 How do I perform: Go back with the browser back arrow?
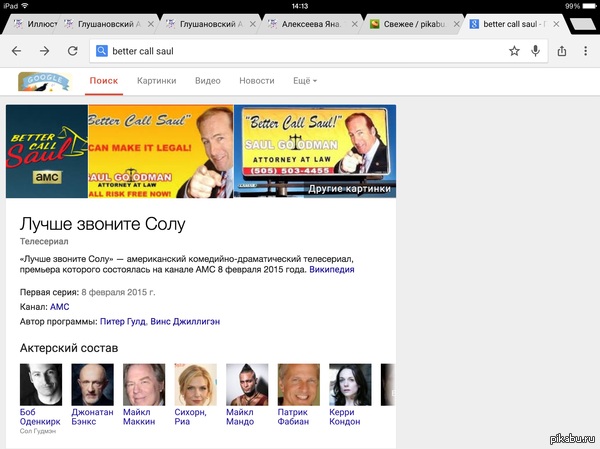pos(16,51)
